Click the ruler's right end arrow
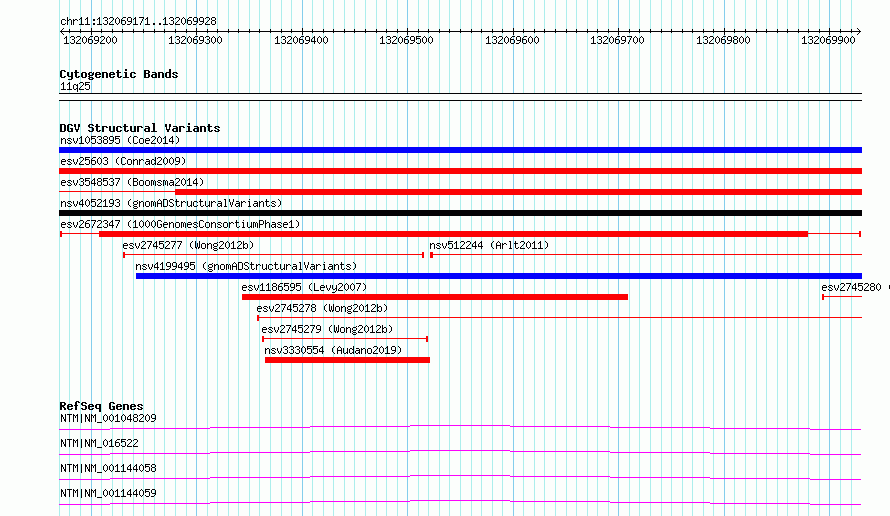 tap(859, 31)
